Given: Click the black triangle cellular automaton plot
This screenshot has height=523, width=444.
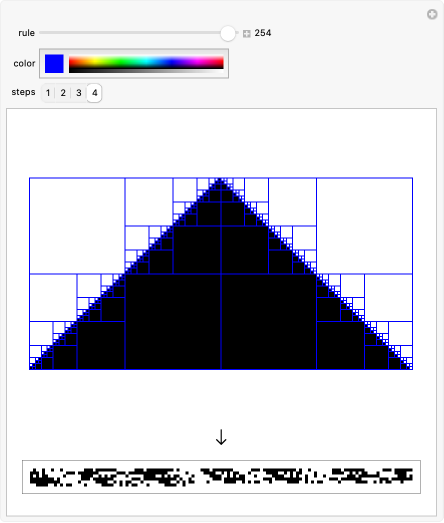Looking at the screenshot, I should [x=221, y=274].
